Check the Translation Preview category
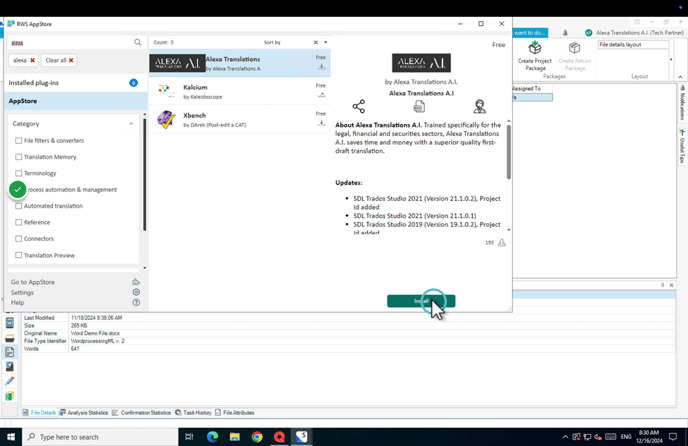This screenshot has width=688, height=446. coord(18,255)
